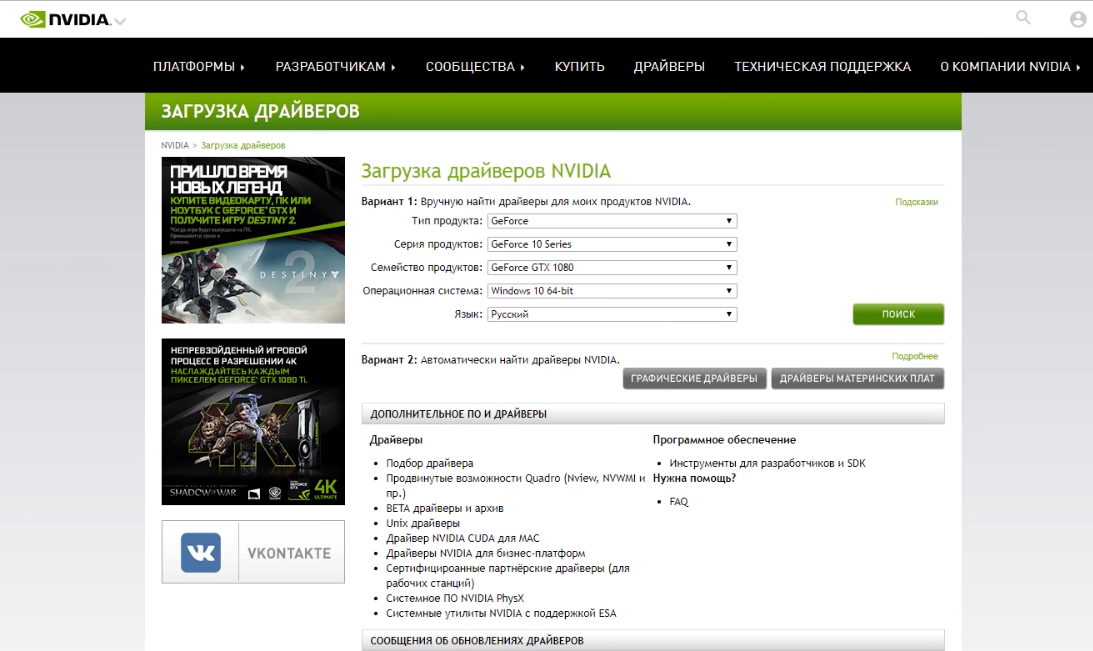Image resolution: width=1093 pixels, height=651 pixels.
Task: Open the FAQ link
Action: [679, 502]
